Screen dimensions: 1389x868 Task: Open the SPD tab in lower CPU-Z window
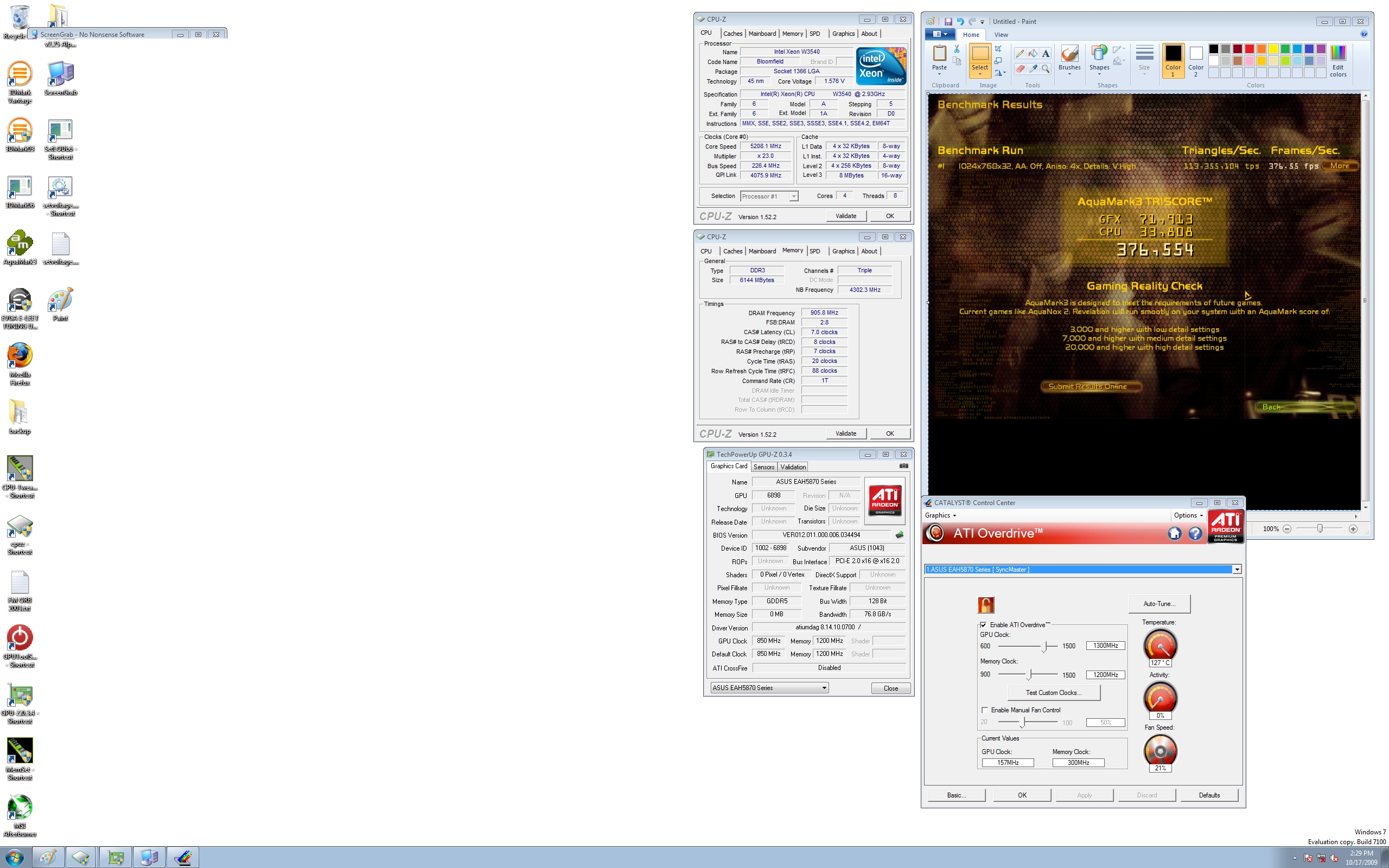pos(814,251)
